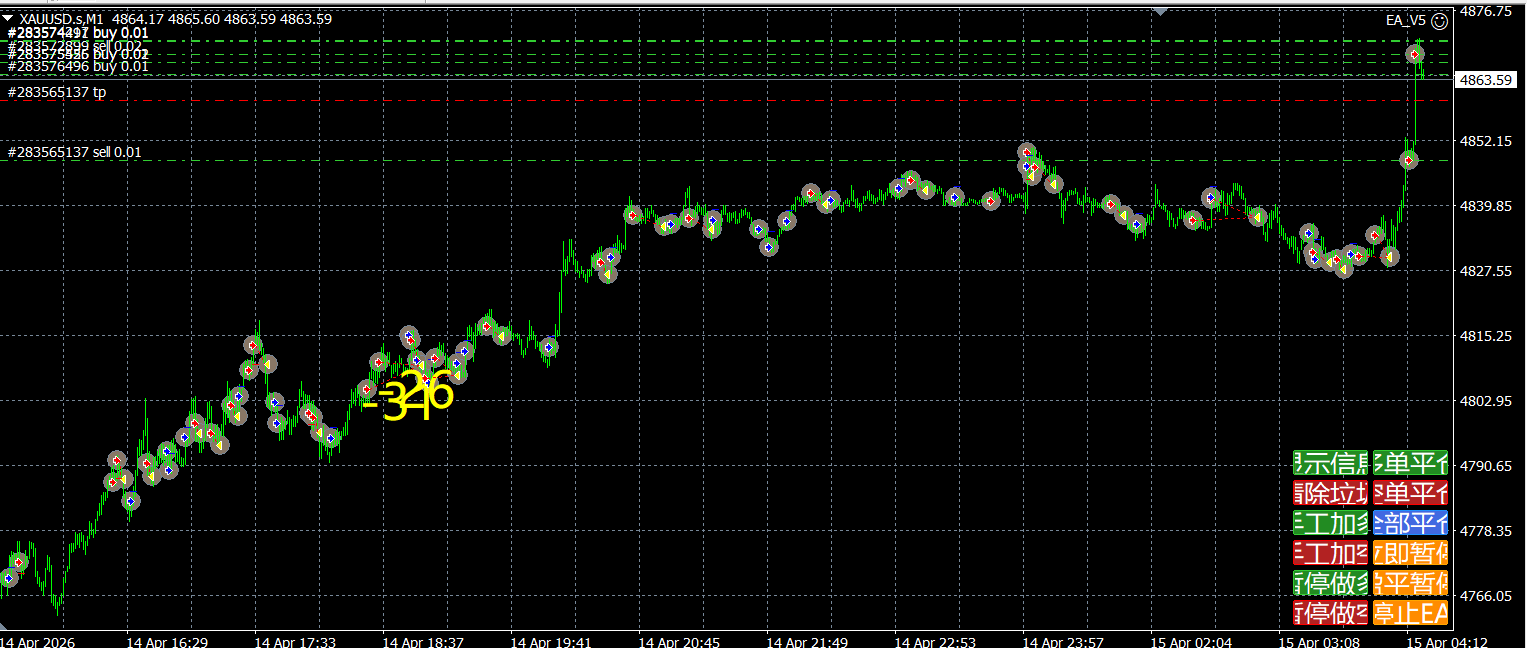Click the trade marker on the sell 0.01 line

coord(1409,160)
